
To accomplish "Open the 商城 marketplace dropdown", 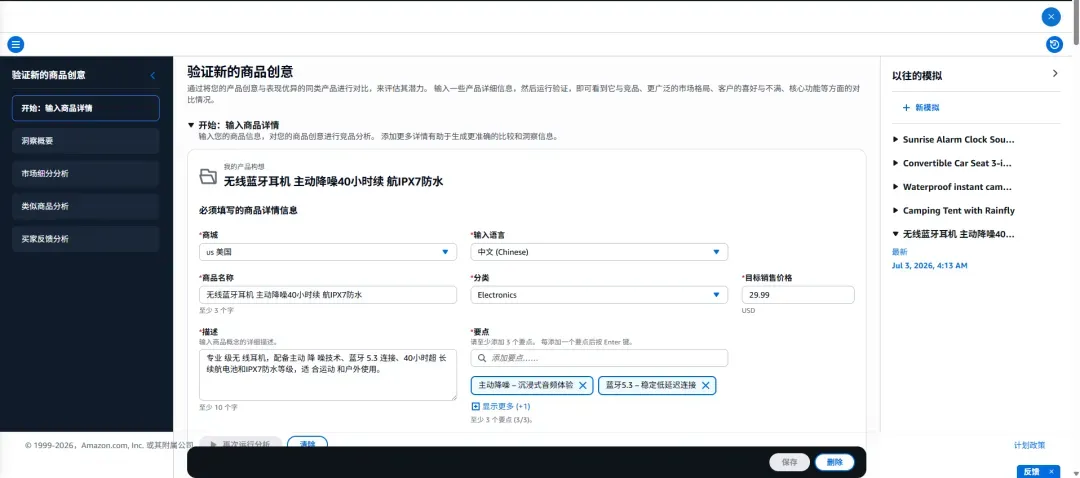I will click(328, 252).
